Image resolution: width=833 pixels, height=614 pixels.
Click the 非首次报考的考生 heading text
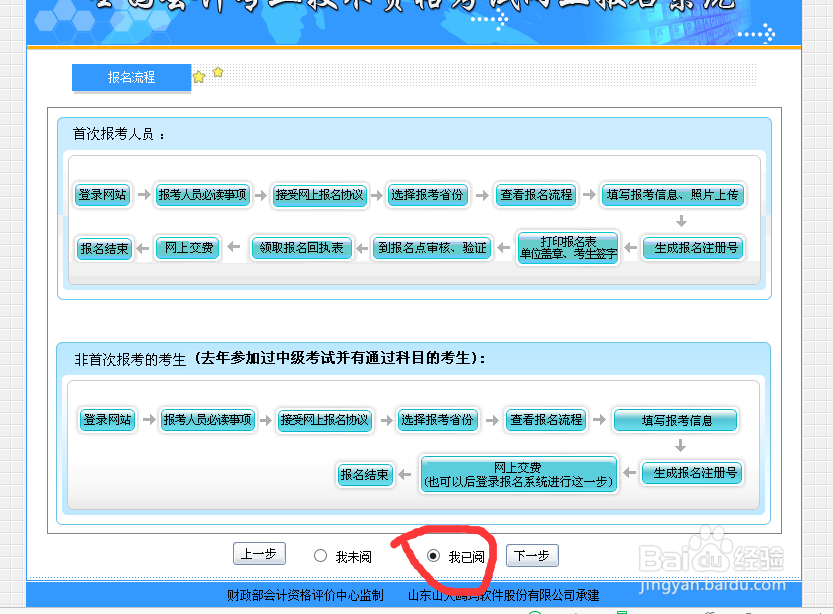130,360
